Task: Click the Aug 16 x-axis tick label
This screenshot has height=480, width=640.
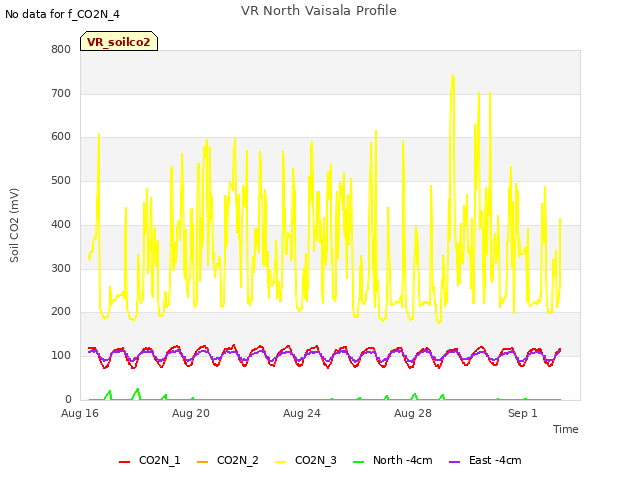Action: click(x=80, y=413)
